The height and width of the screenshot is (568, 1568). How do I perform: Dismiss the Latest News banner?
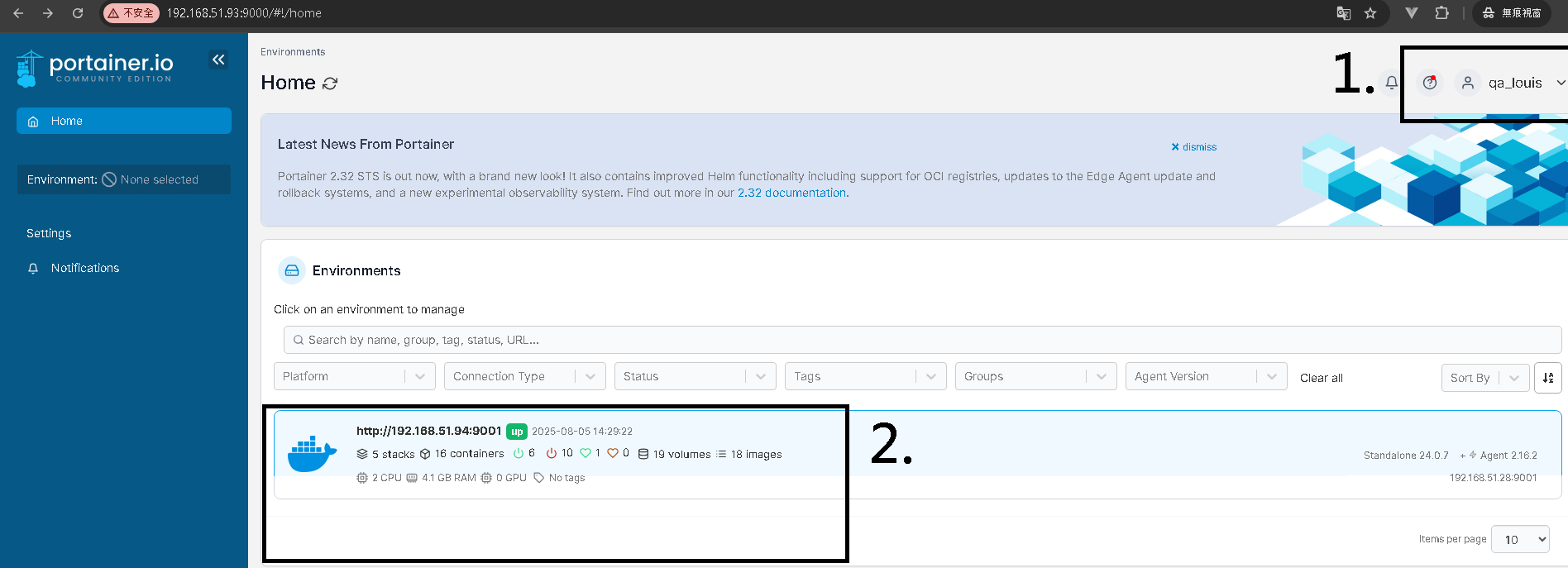pos(1193,147)
